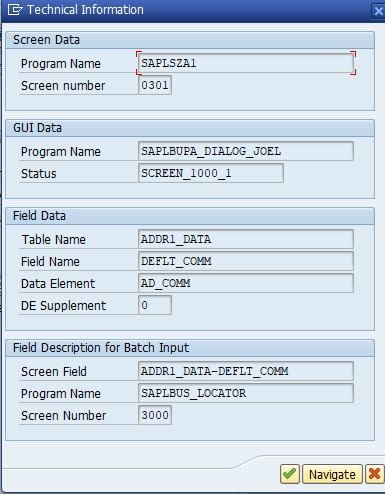This screenshot has width=385, height=494.
Task: Click the SAPLBUS_LOCATOR program name field
Action: [x=246, y=393]
